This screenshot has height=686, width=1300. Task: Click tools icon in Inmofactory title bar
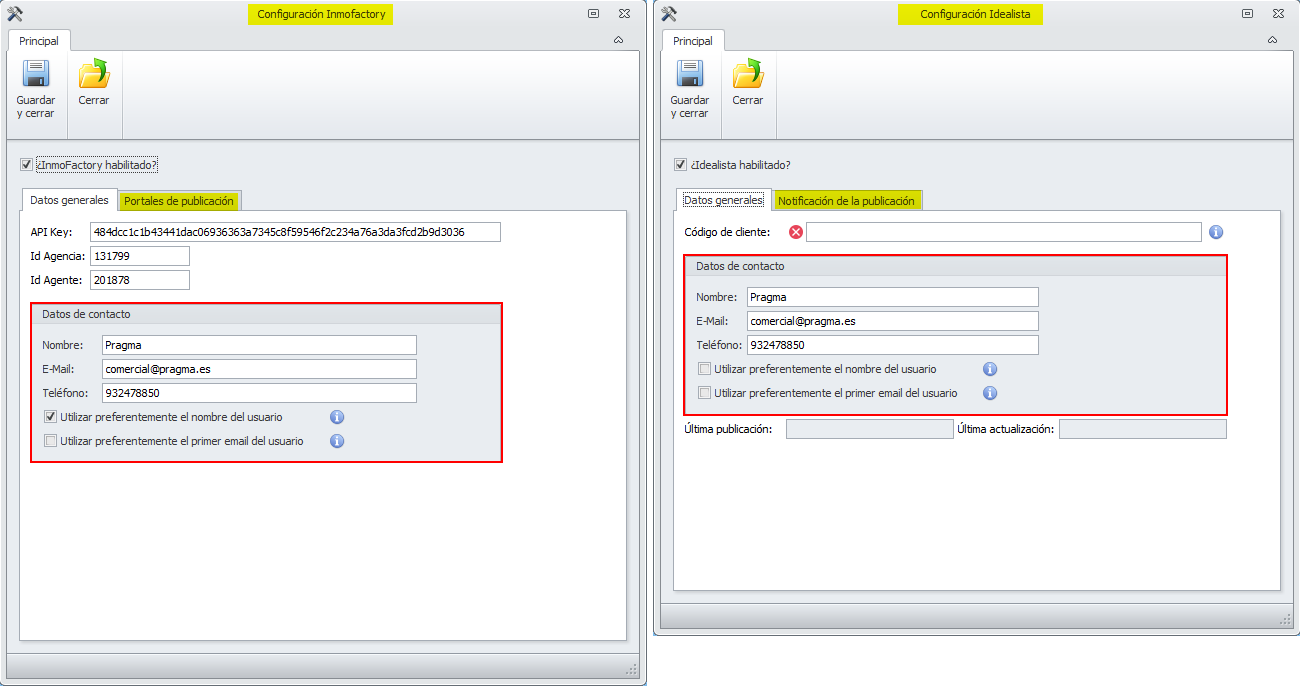14,14
